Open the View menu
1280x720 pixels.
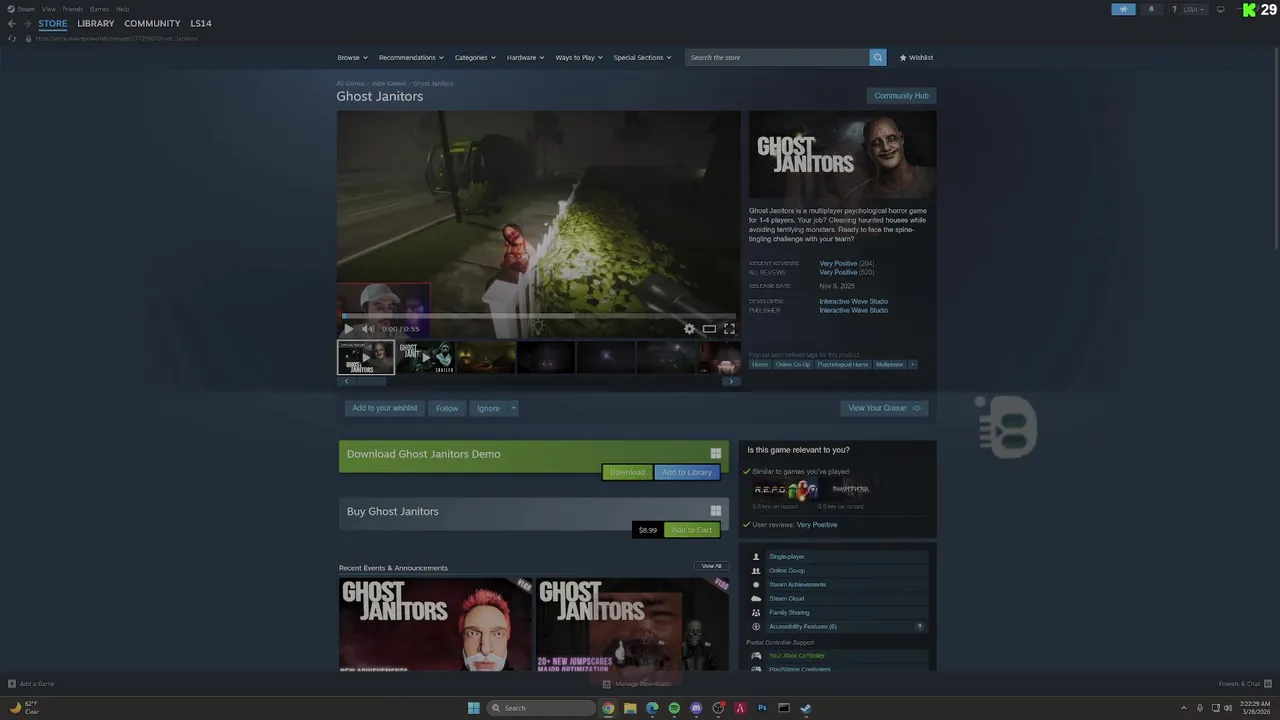[48, 9]
